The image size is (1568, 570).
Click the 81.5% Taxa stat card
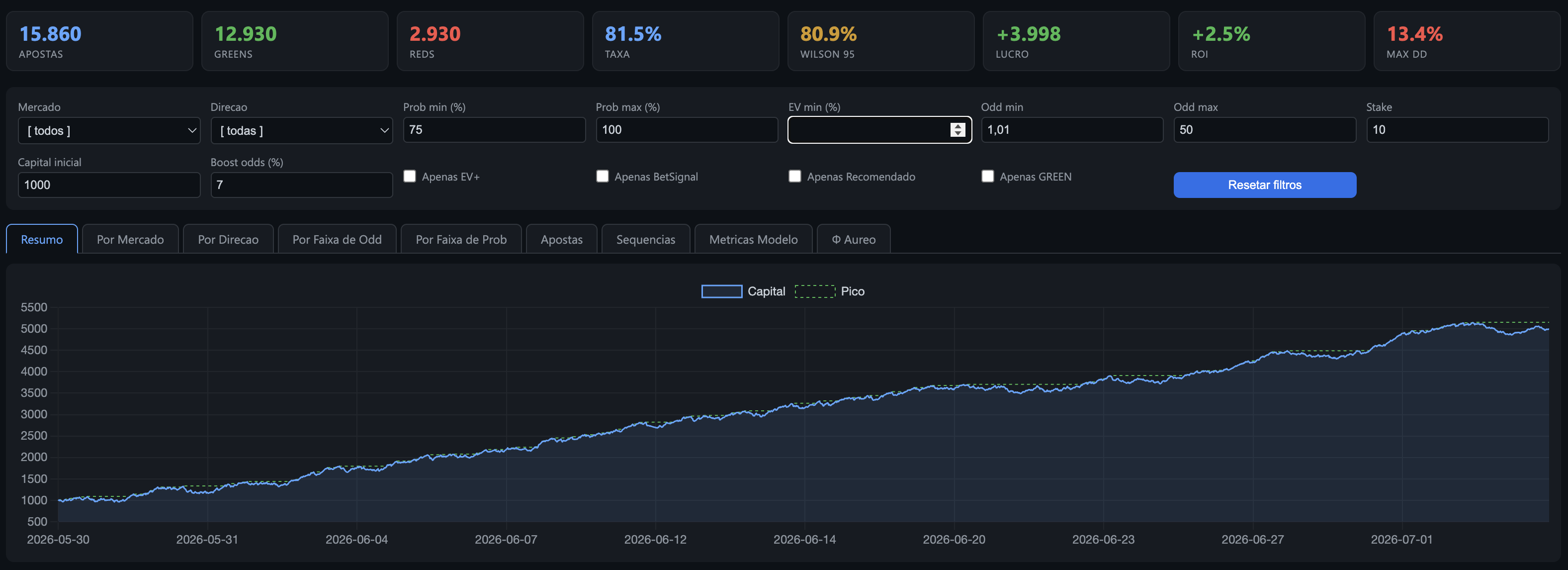point(686,41)
